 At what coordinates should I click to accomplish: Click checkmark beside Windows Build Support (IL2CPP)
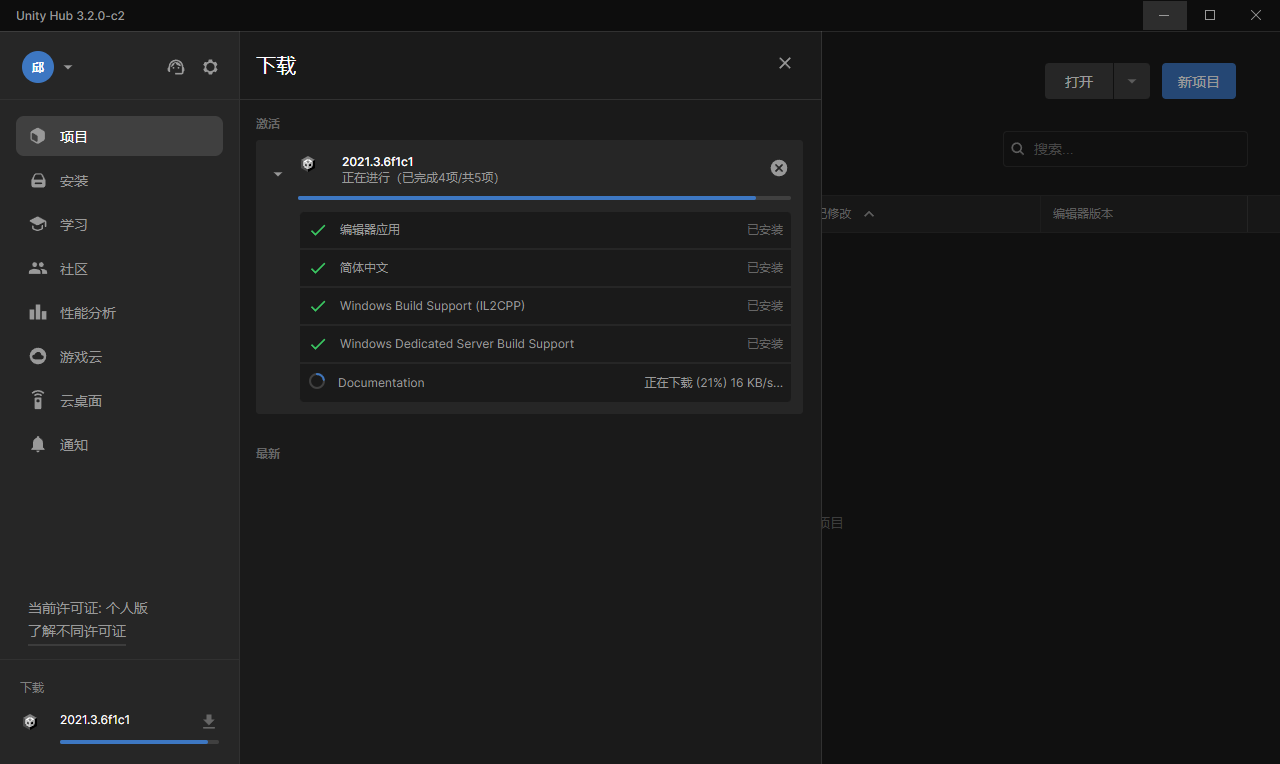[318, 306]
